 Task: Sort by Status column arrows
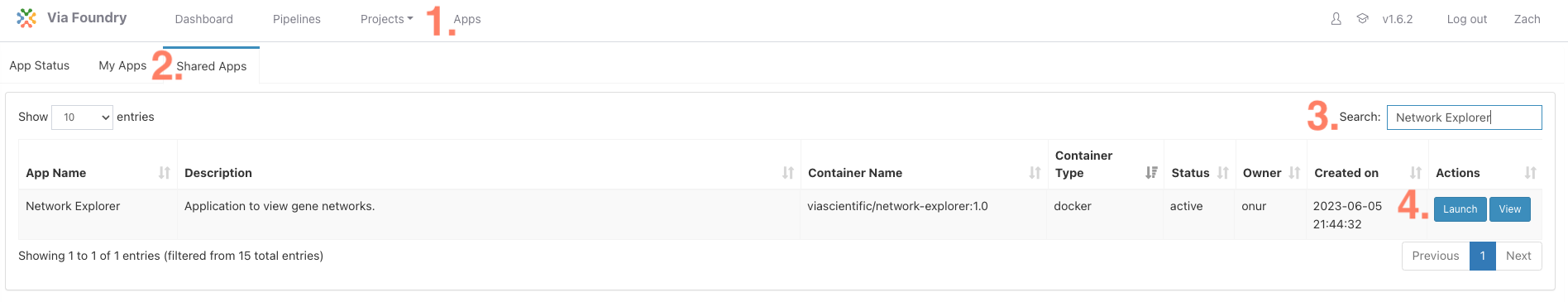[x=1223, y=173]
